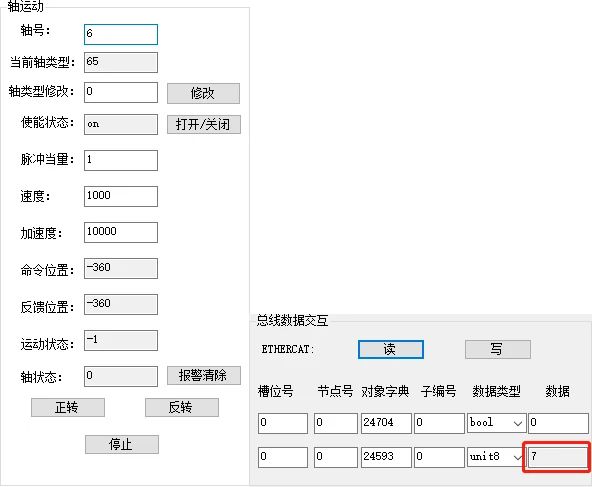Click the ETHERCAT 读 button
This screenshot has height=487, width=592.
point(390,349)
